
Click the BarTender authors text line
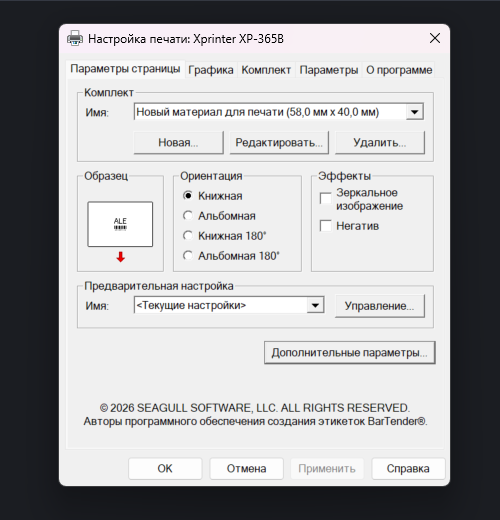[255, 421]
